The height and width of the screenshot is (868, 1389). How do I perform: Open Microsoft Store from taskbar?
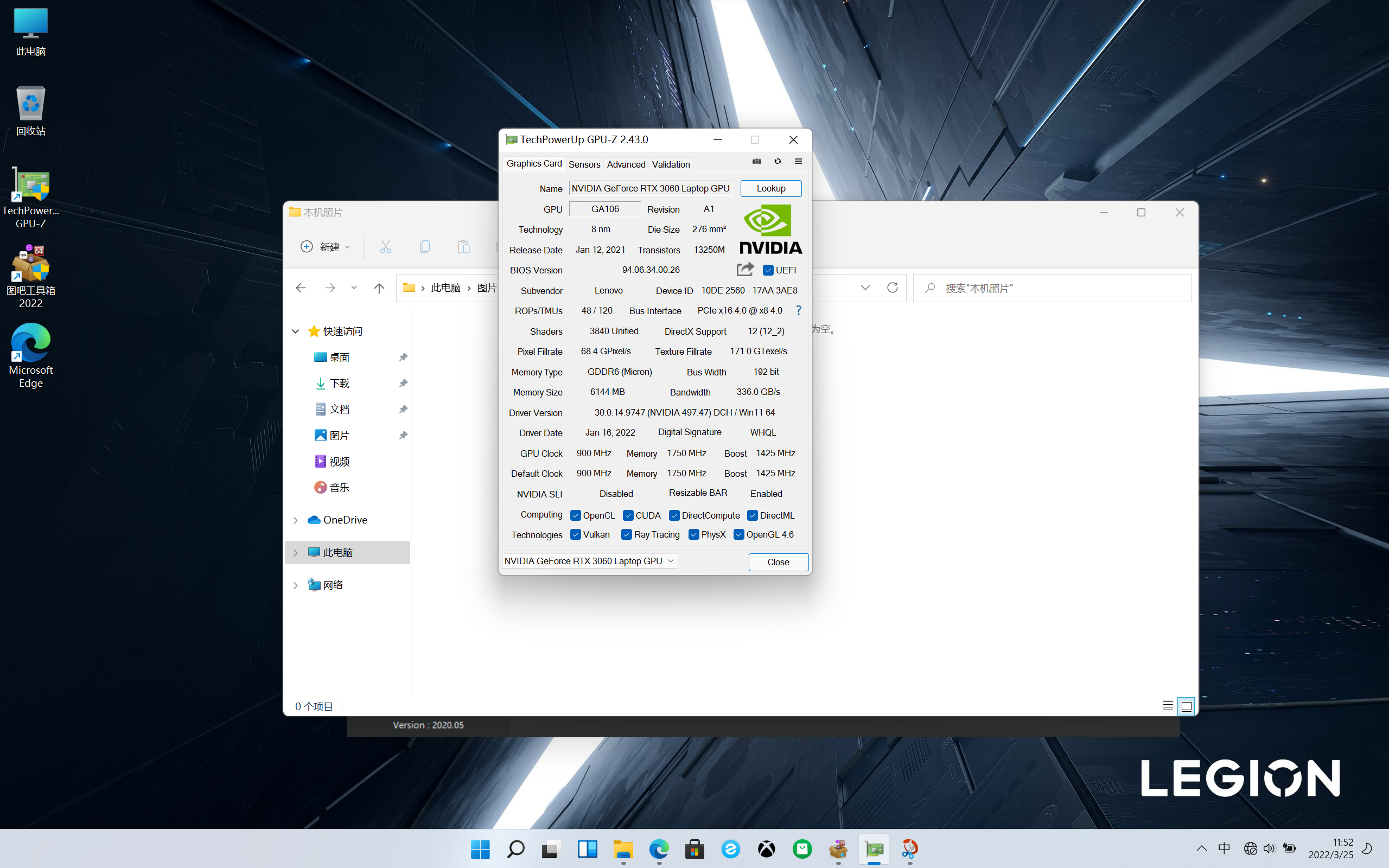(694, 849)
